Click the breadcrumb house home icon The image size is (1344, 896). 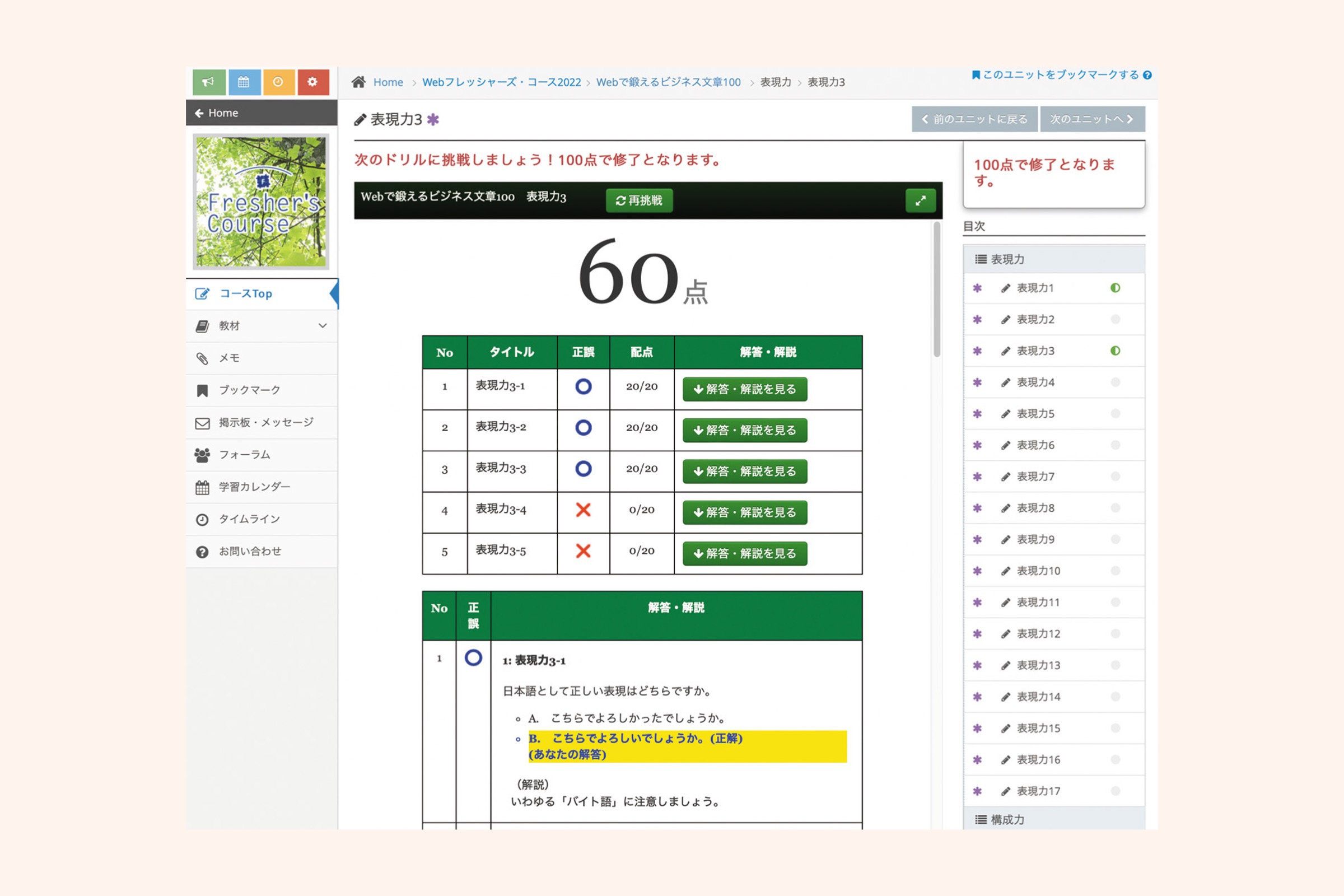pos(359,82)
